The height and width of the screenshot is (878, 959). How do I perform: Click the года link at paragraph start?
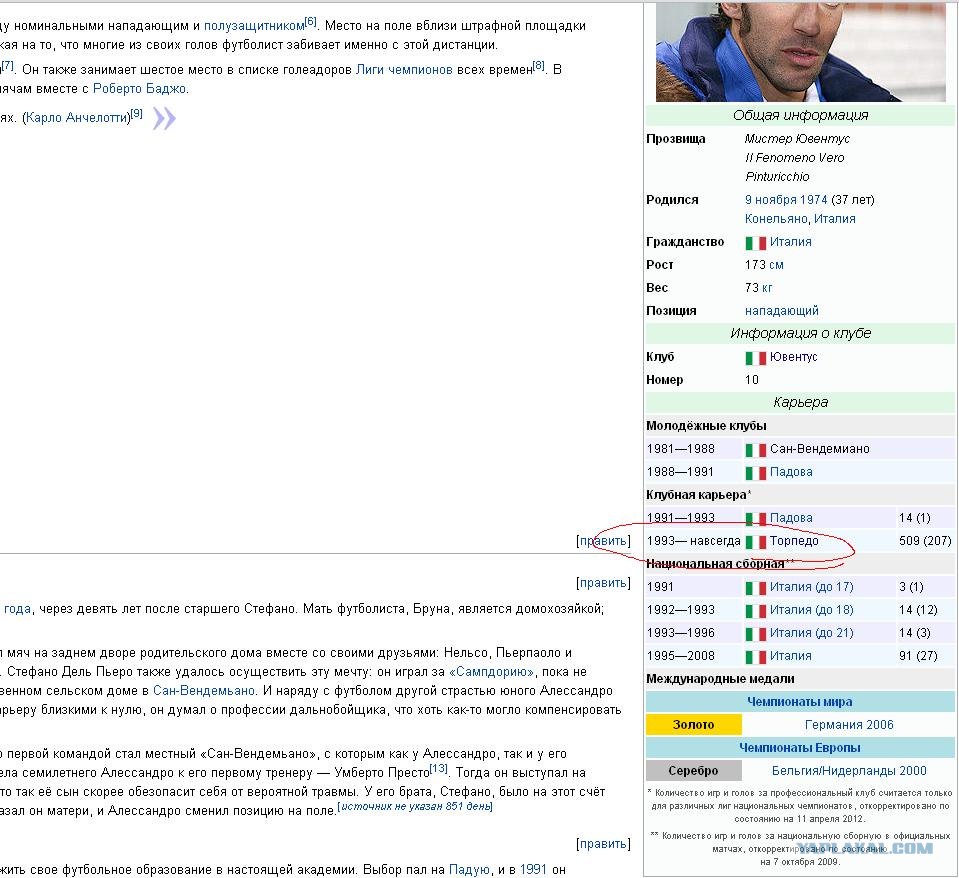pos(17,609)
